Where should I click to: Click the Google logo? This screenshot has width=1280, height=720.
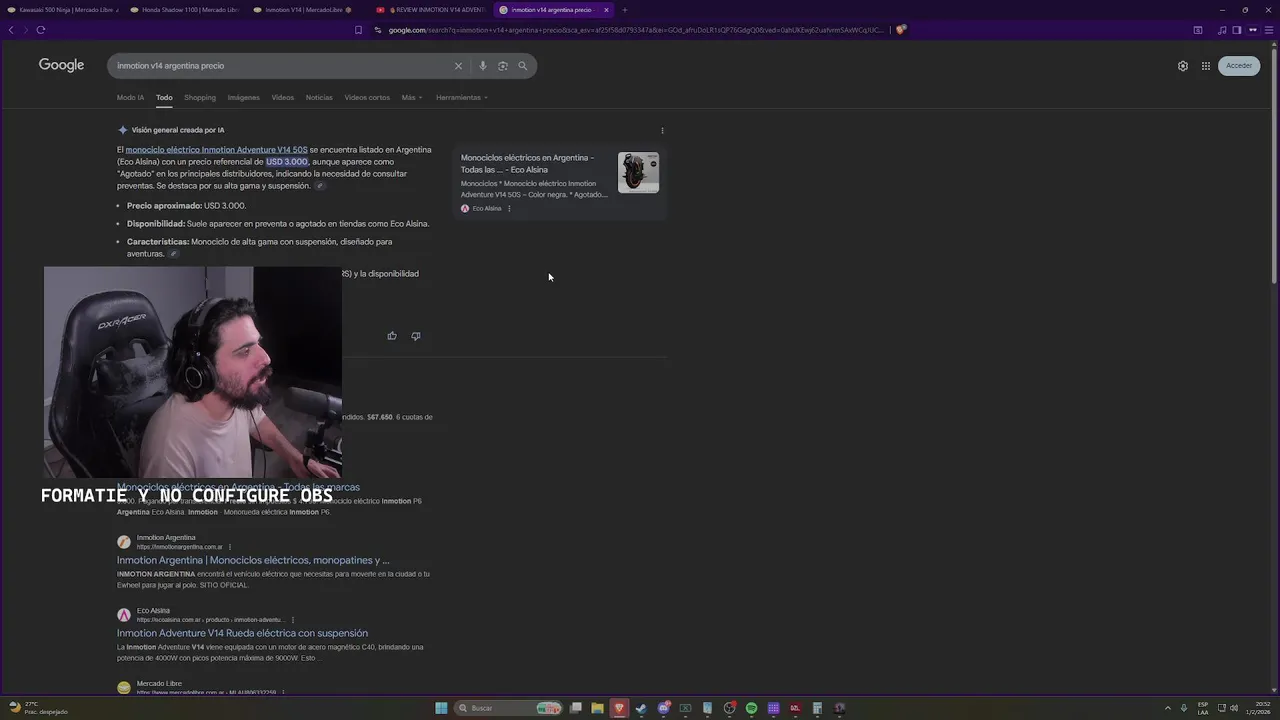pos(61,65)
